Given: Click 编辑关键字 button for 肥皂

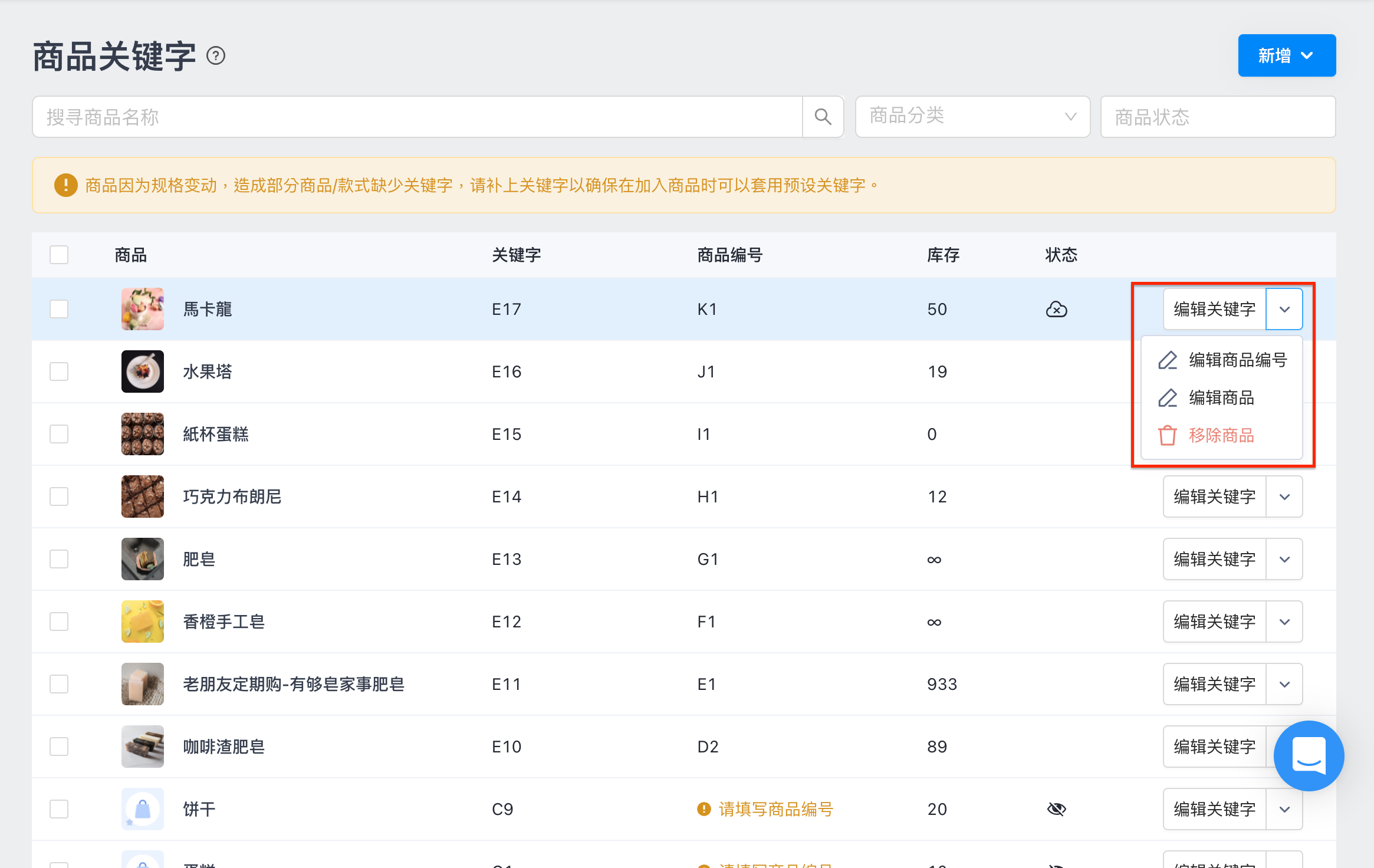Looking at the screenshot, I should [1215, 559].
